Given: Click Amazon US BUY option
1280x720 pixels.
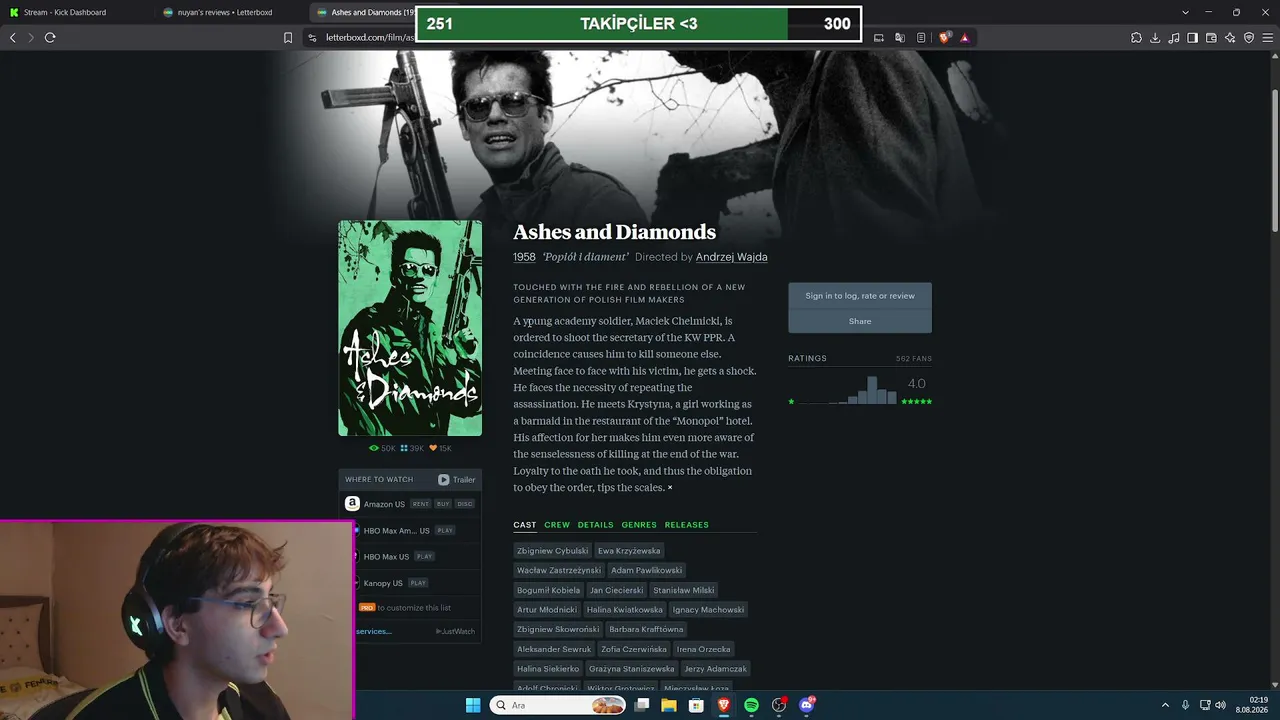Looking at the screenshot, I should (443, 504).
